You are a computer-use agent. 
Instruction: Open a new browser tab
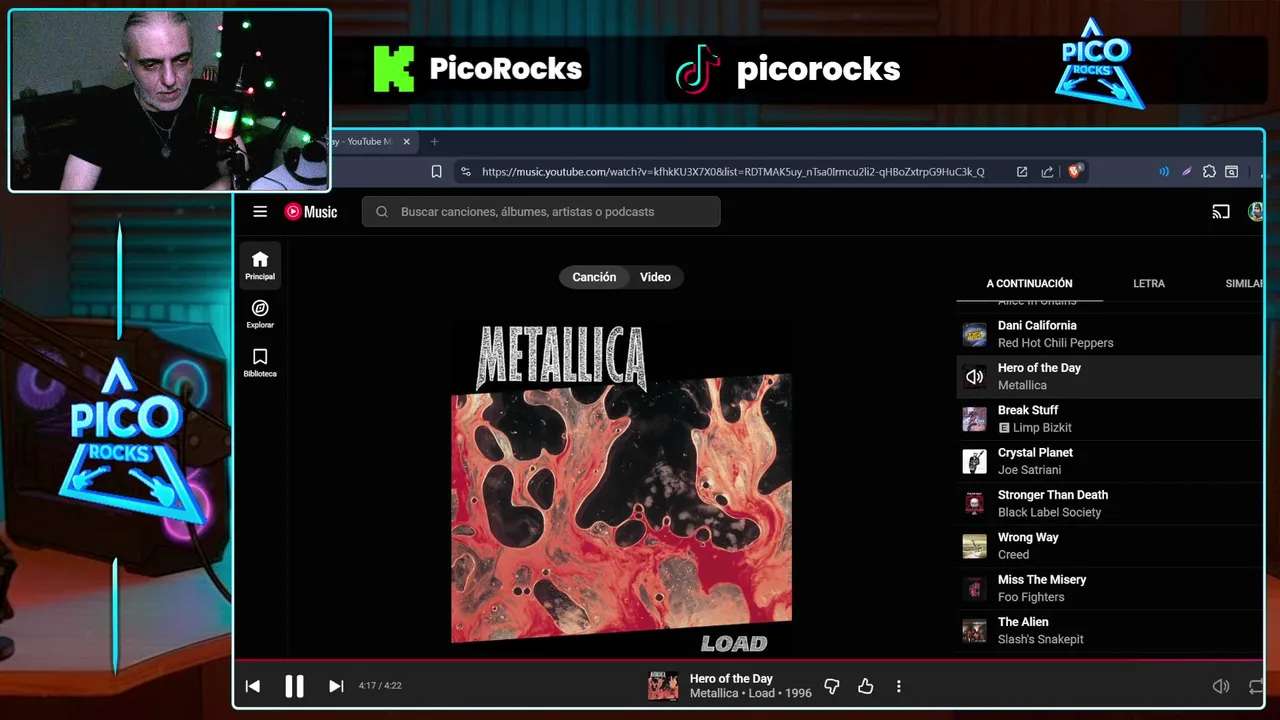pos(434,142)
